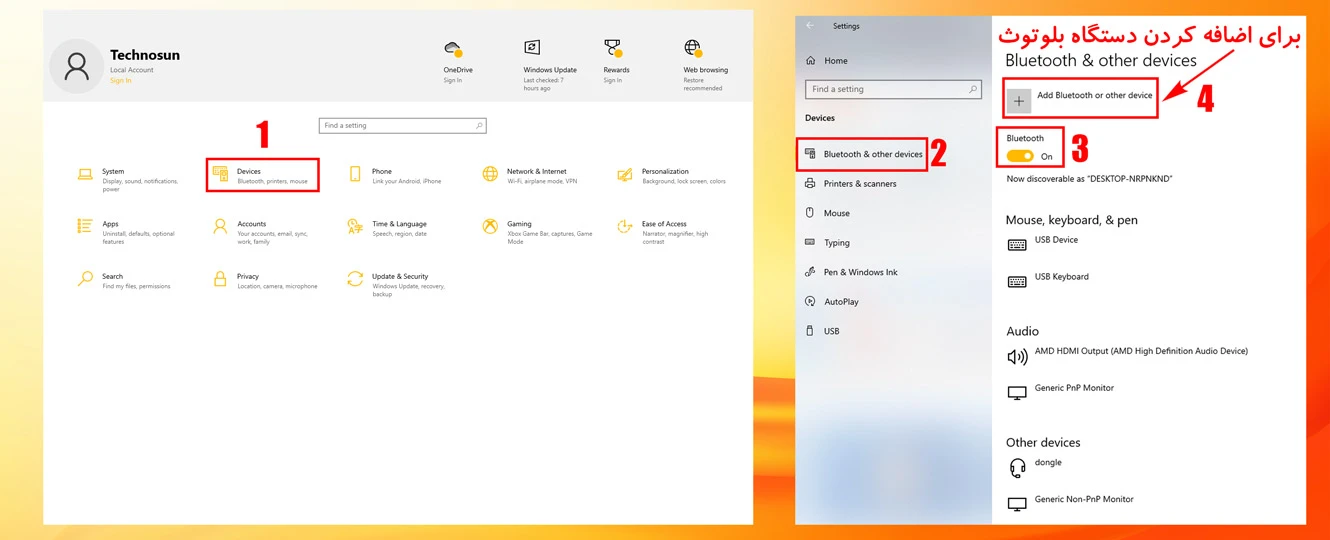Image resolution: width=1330 pixels, height=540 pixels.
Task: Open Update & Security icon
Action: pos(355,279)
